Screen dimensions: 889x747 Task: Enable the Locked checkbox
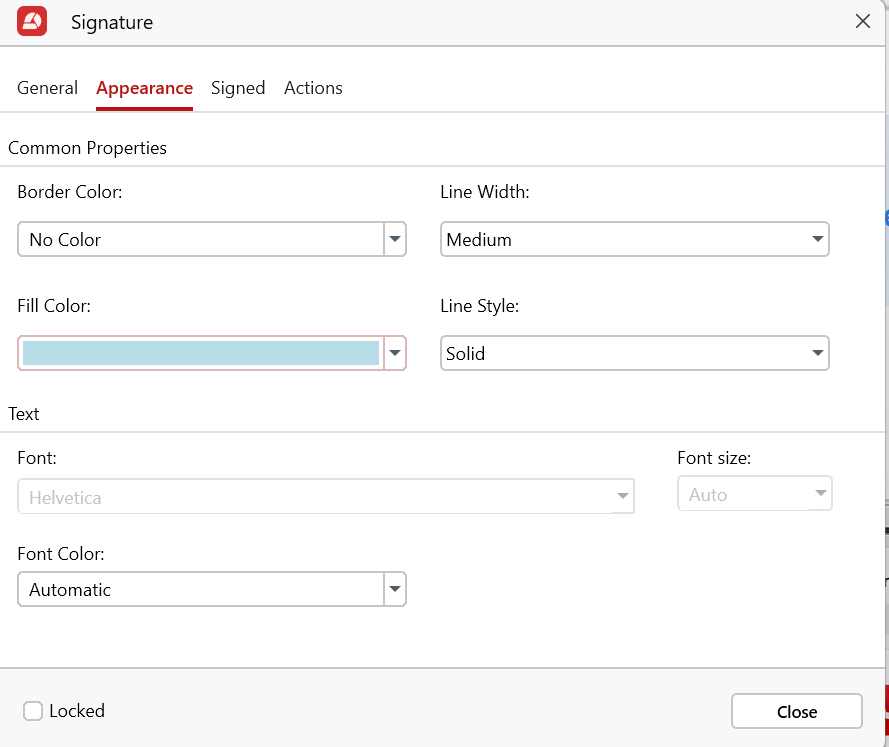click(33, 711)
